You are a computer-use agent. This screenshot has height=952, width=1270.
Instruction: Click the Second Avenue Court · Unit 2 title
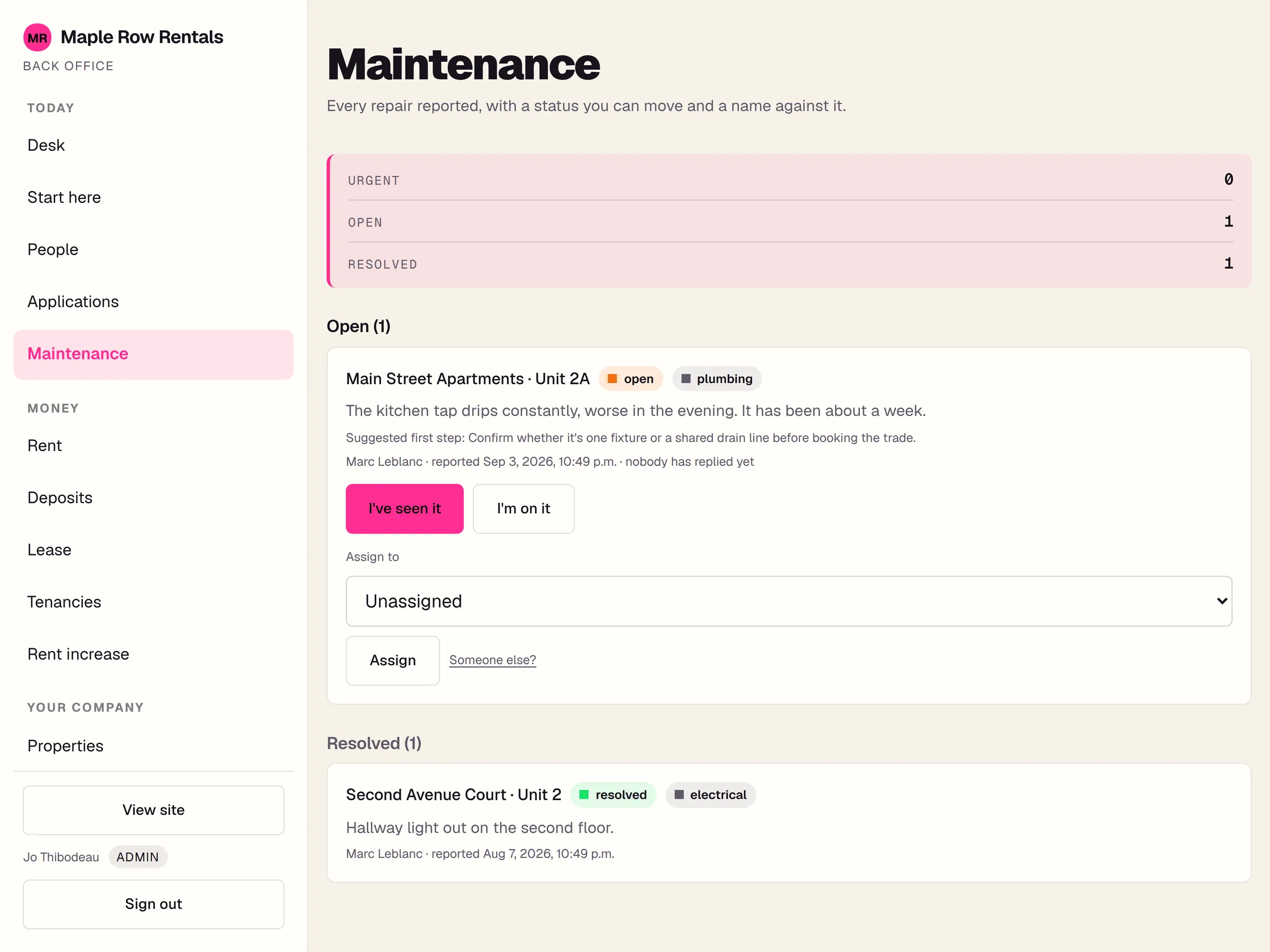pyautogui.click(x=453, y=795)
